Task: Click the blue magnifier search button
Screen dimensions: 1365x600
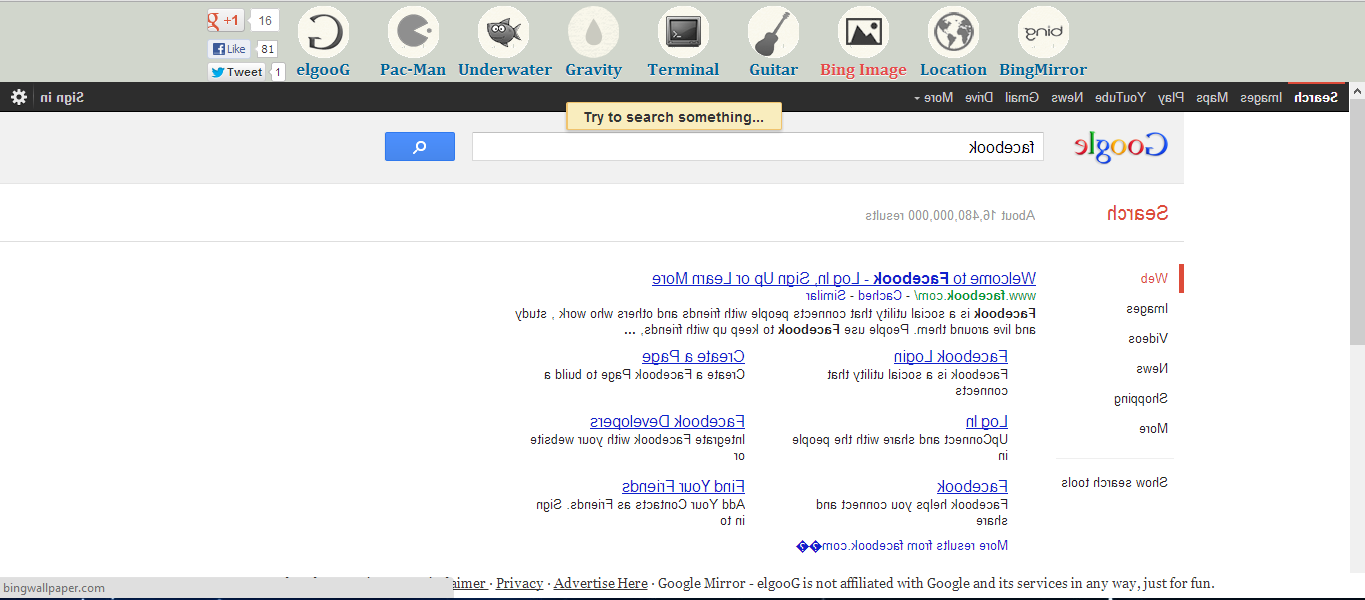Action: 420,147
